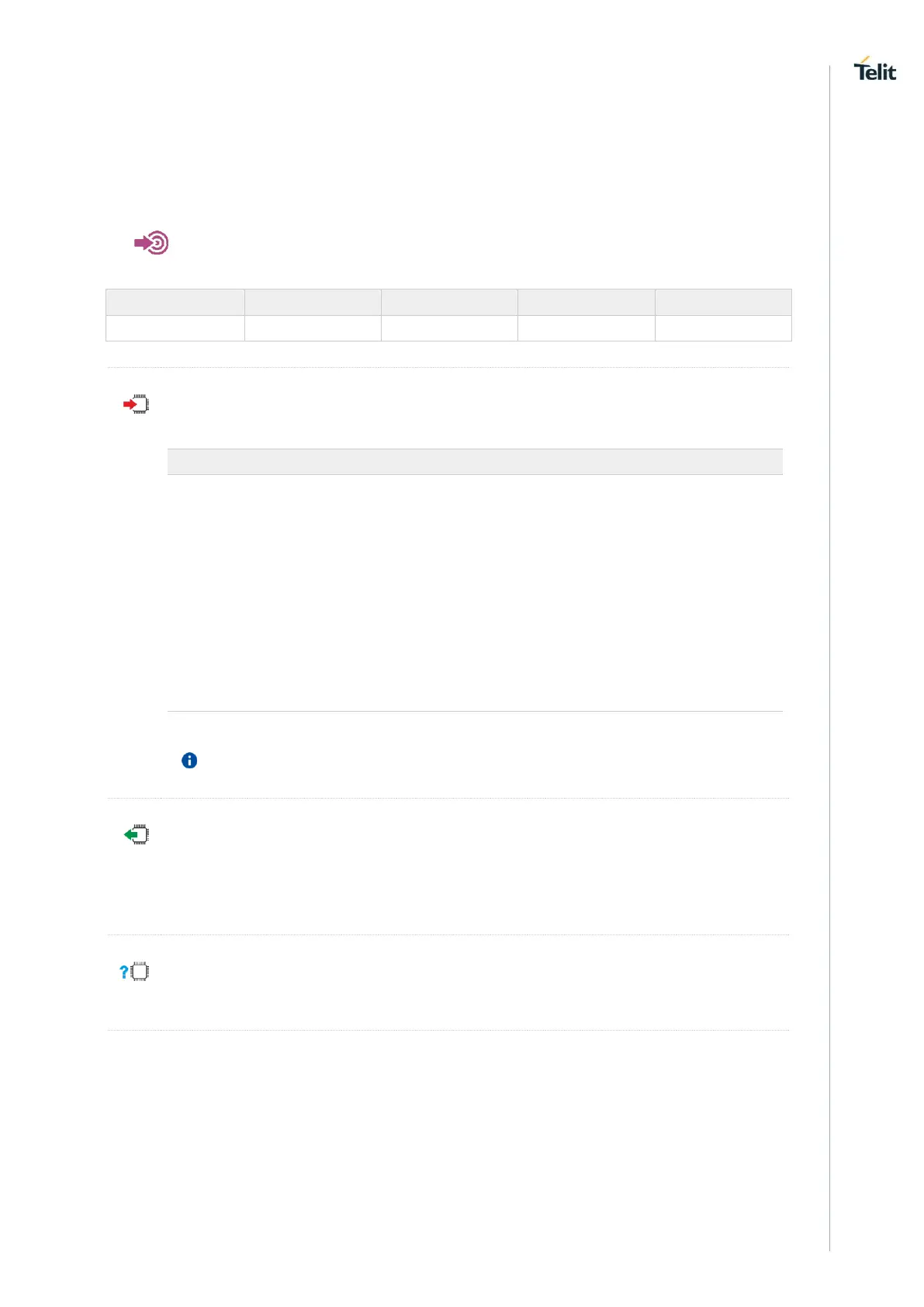Click the red arrow chip icon

click(x=137, y=404)
